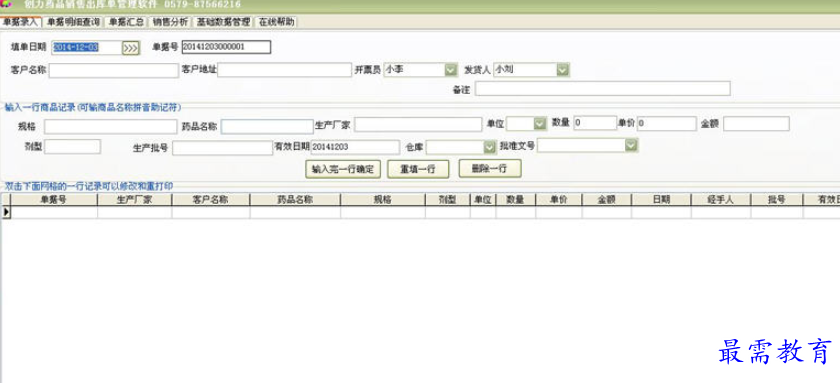Click the 客户名称 input field
The image size is (840, 383).
113,71
